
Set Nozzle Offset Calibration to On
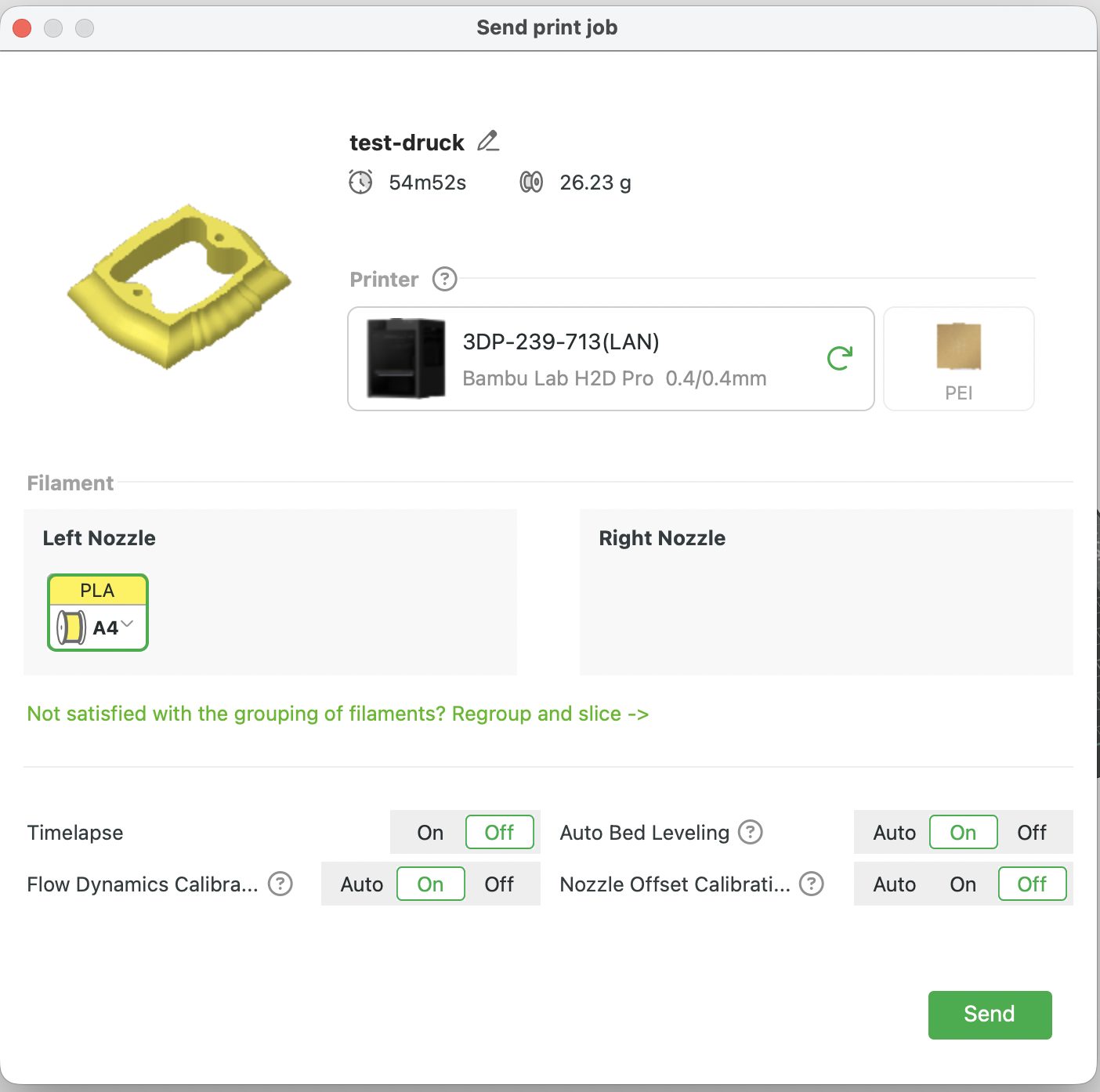963,884
